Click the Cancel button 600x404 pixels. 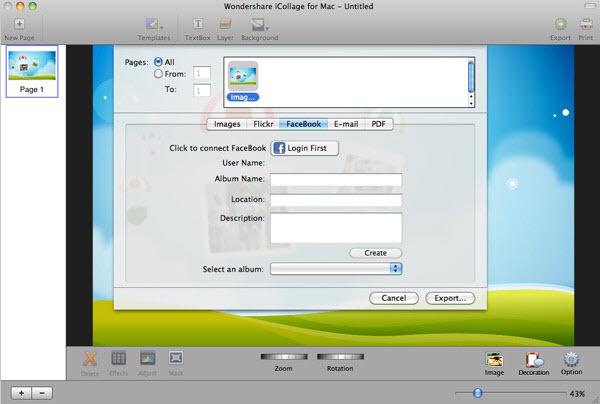394,298
